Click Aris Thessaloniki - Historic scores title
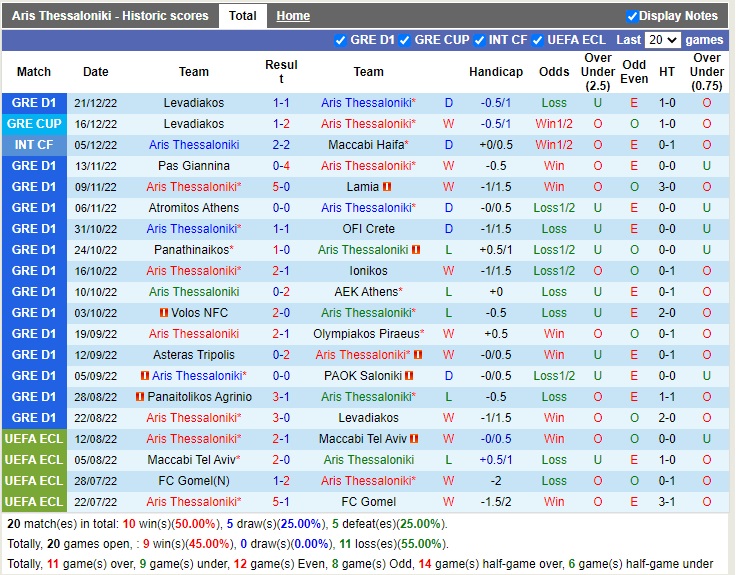 (x=110, y=16)
